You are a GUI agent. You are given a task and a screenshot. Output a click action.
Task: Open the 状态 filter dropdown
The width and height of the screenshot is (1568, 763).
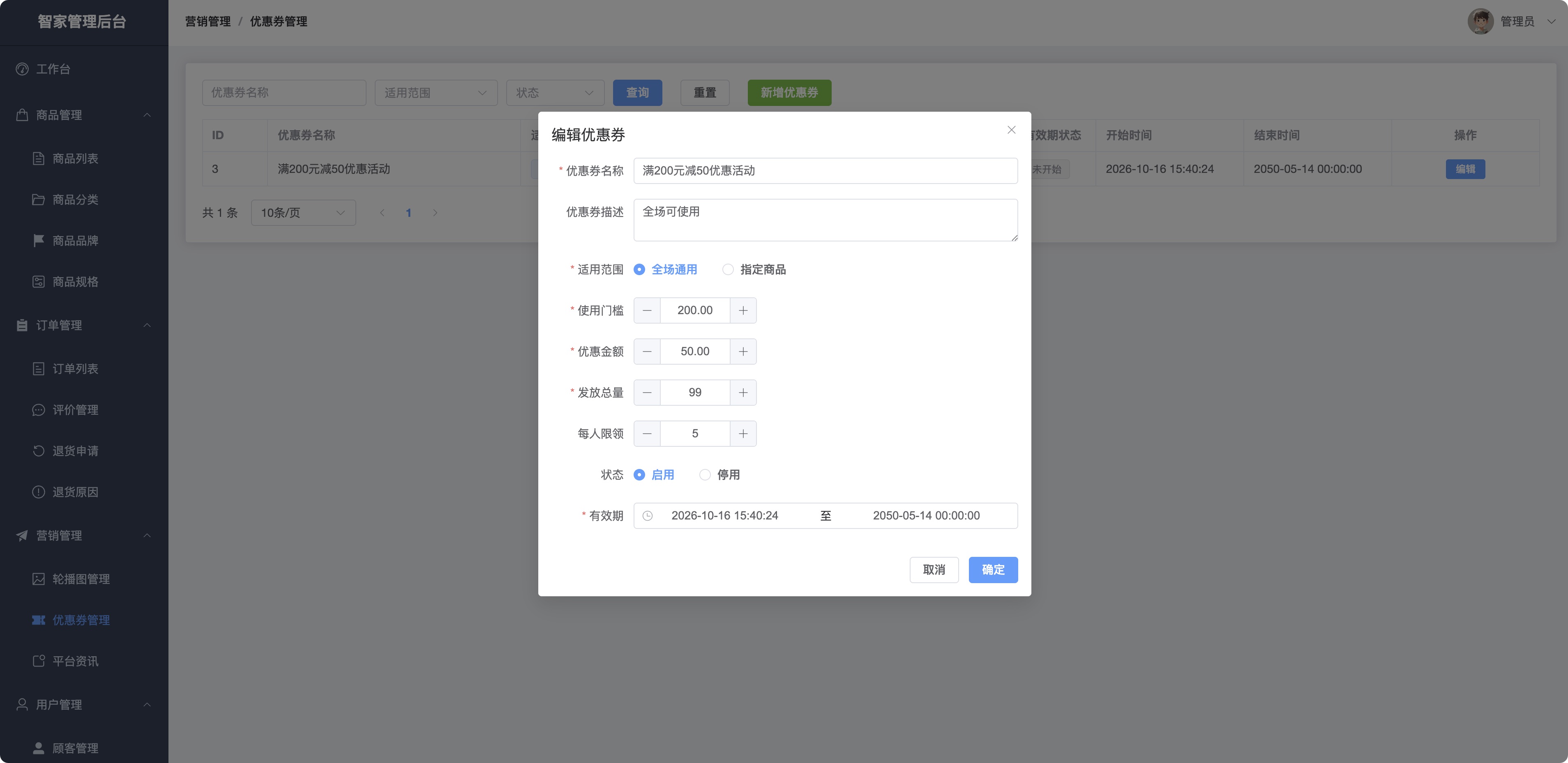point(555,92)
